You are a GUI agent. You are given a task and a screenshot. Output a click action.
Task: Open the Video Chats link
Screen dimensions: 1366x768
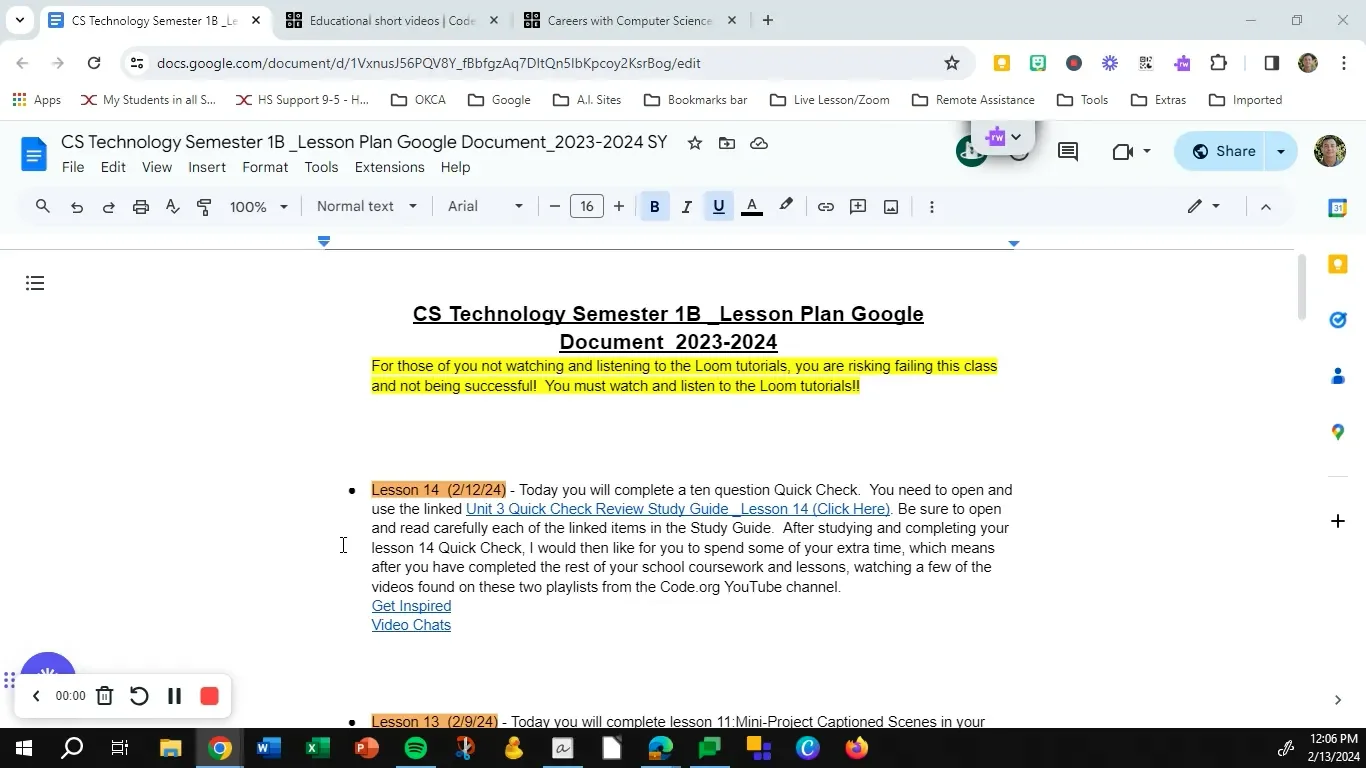411,625
